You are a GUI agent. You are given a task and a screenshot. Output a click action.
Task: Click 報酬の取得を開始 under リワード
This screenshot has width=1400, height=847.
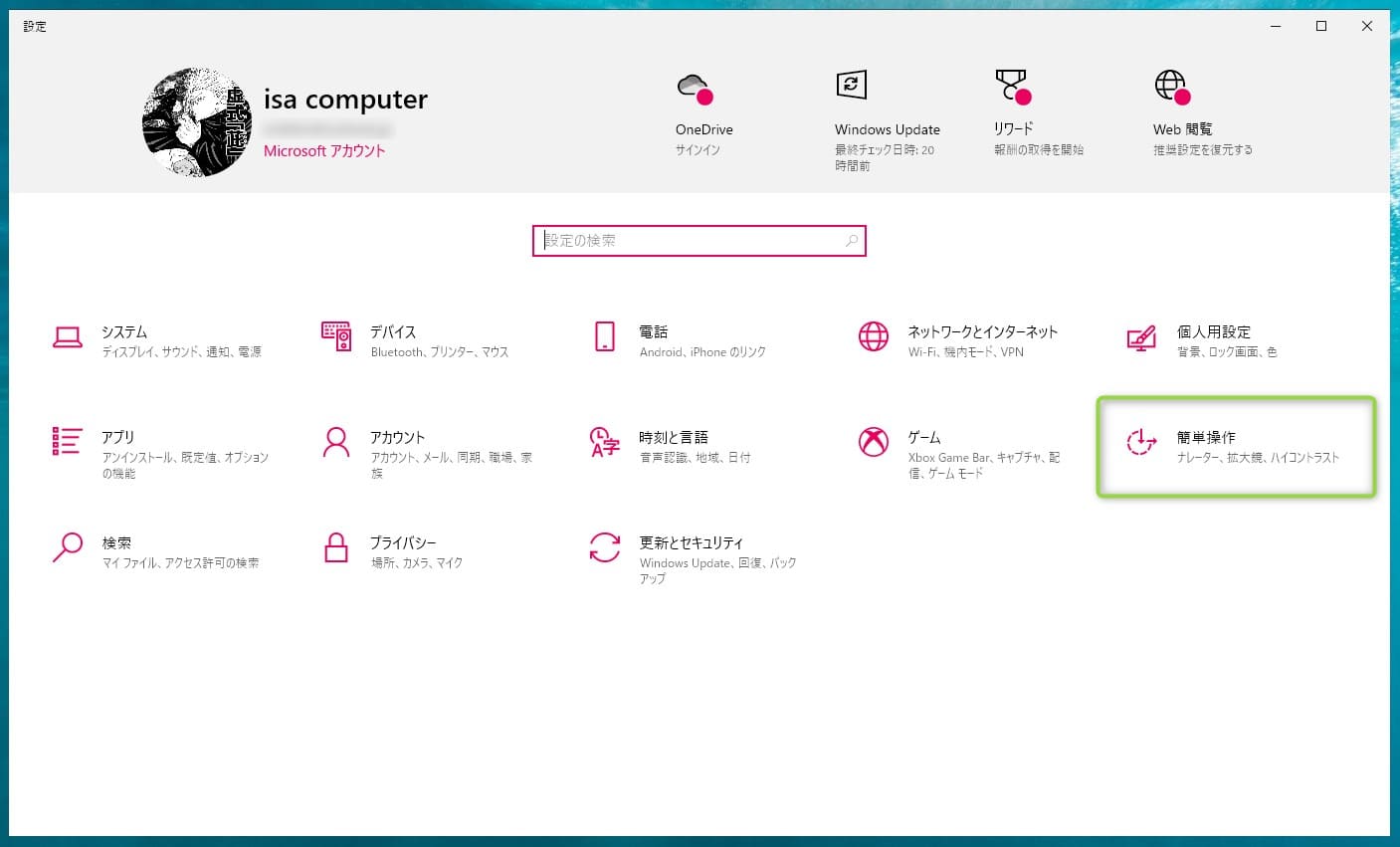click(1039, 150)
